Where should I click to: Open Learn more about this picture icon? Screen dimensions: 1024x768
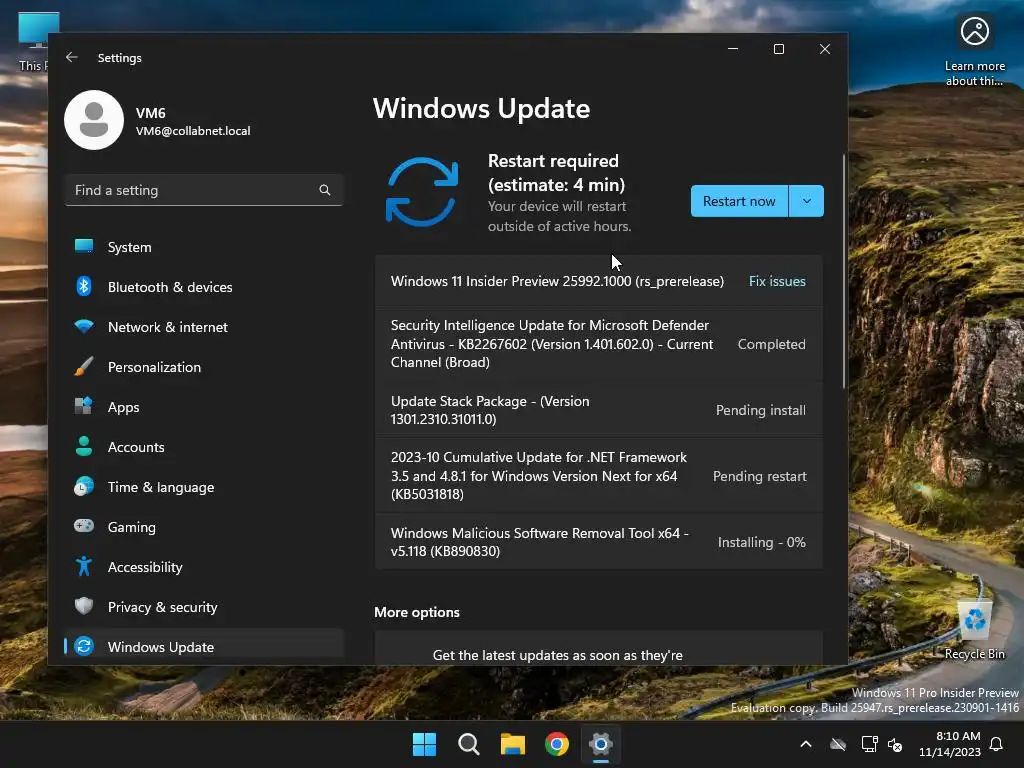(974, 51)
